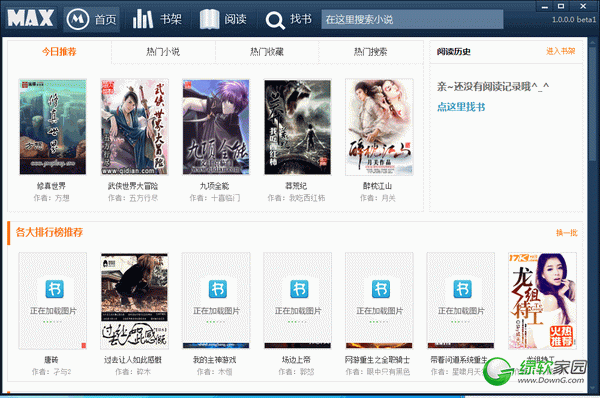The width and height of the screenshot is (600, 398).
Task: Click the 修真世界 title text
Action: point(51,186)
